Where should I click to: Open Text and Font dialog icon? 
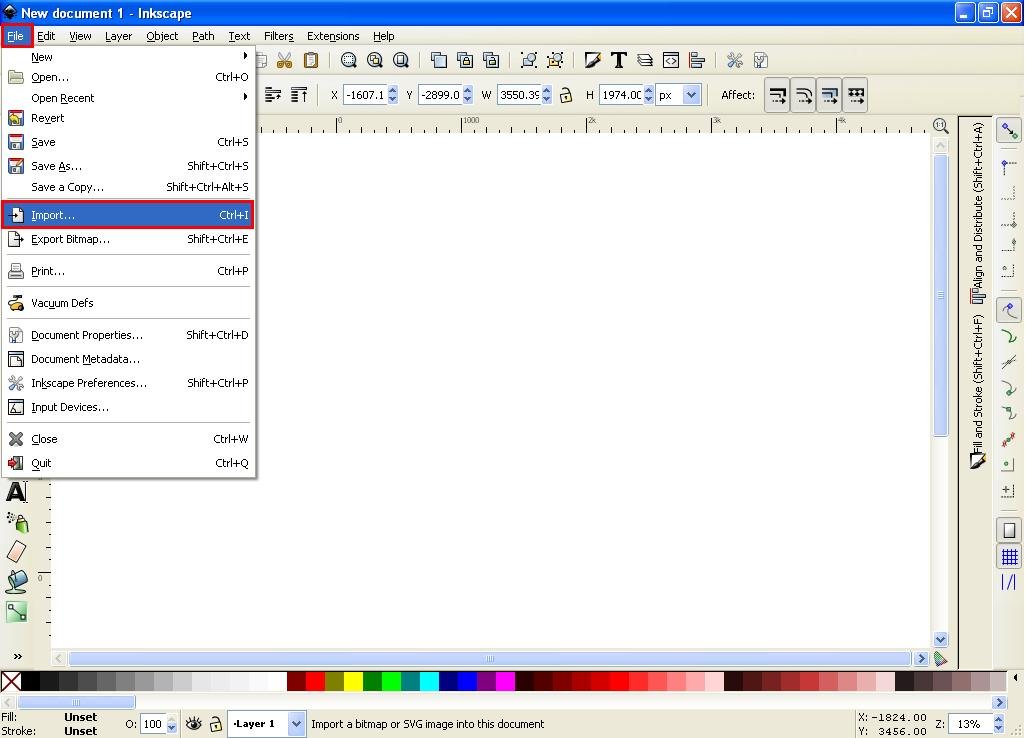coord(618,61)
